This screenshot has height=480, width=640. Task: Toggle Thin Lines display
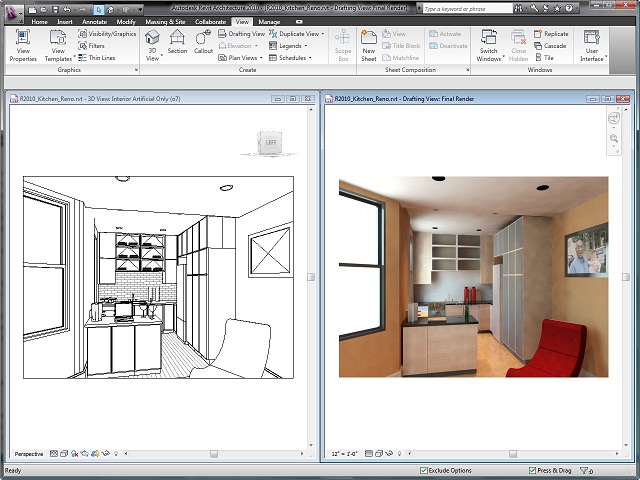(97, 58)
